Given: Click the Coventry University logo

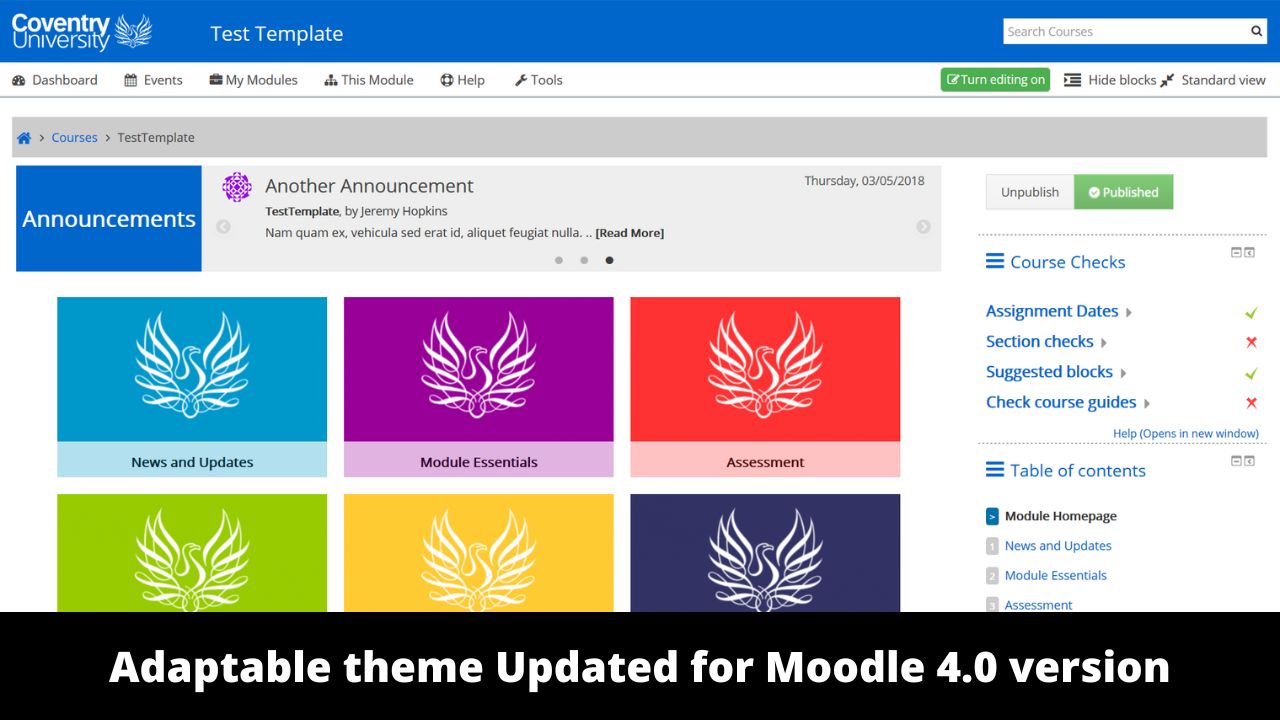Looking at the screenshot, I should (x=82, y=31).
